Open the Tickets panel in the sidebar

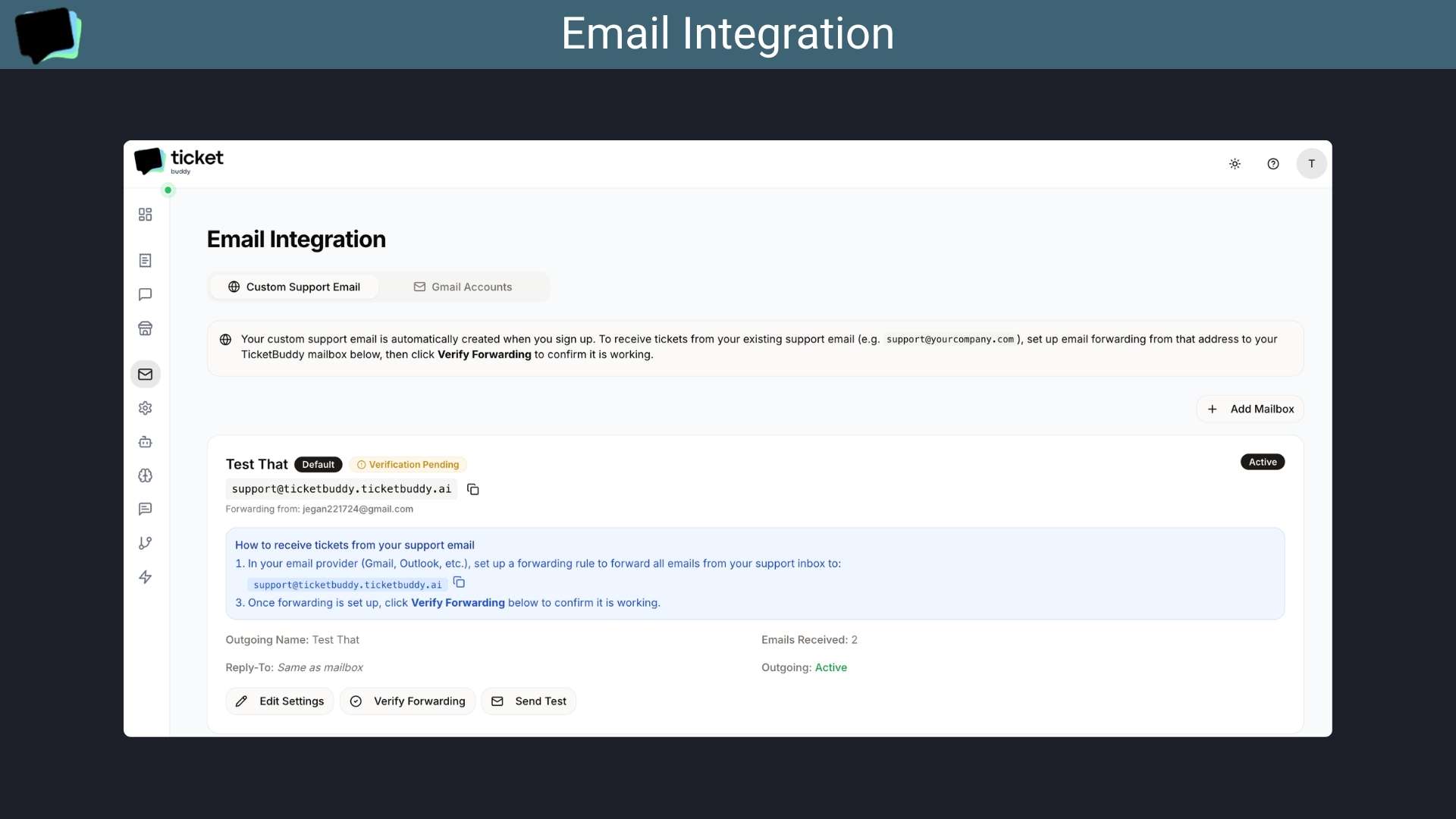coord(145,260)
